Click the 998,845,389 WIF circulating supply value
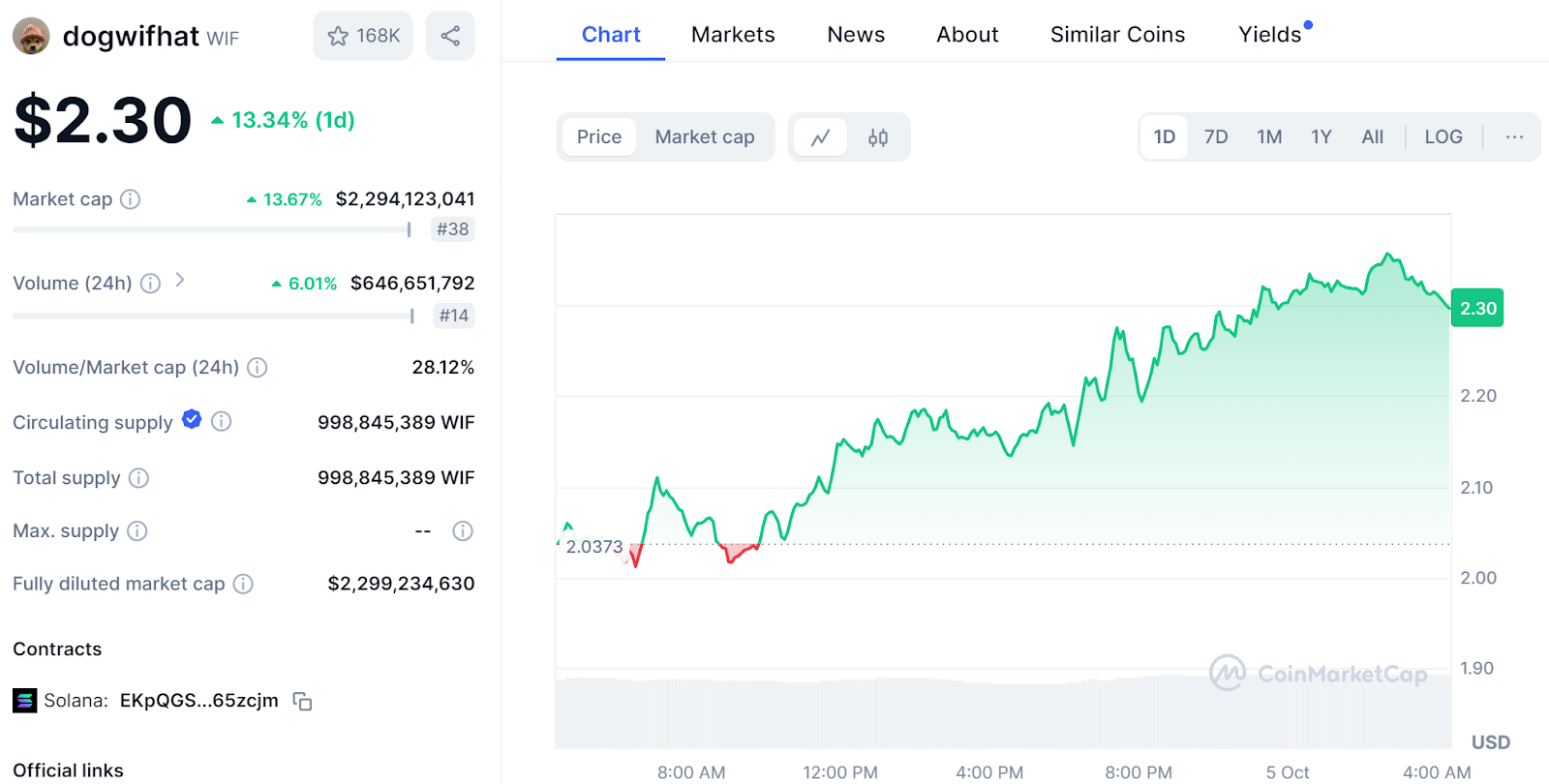Screen dimensions: 1549x784 (x=396, y=423)
